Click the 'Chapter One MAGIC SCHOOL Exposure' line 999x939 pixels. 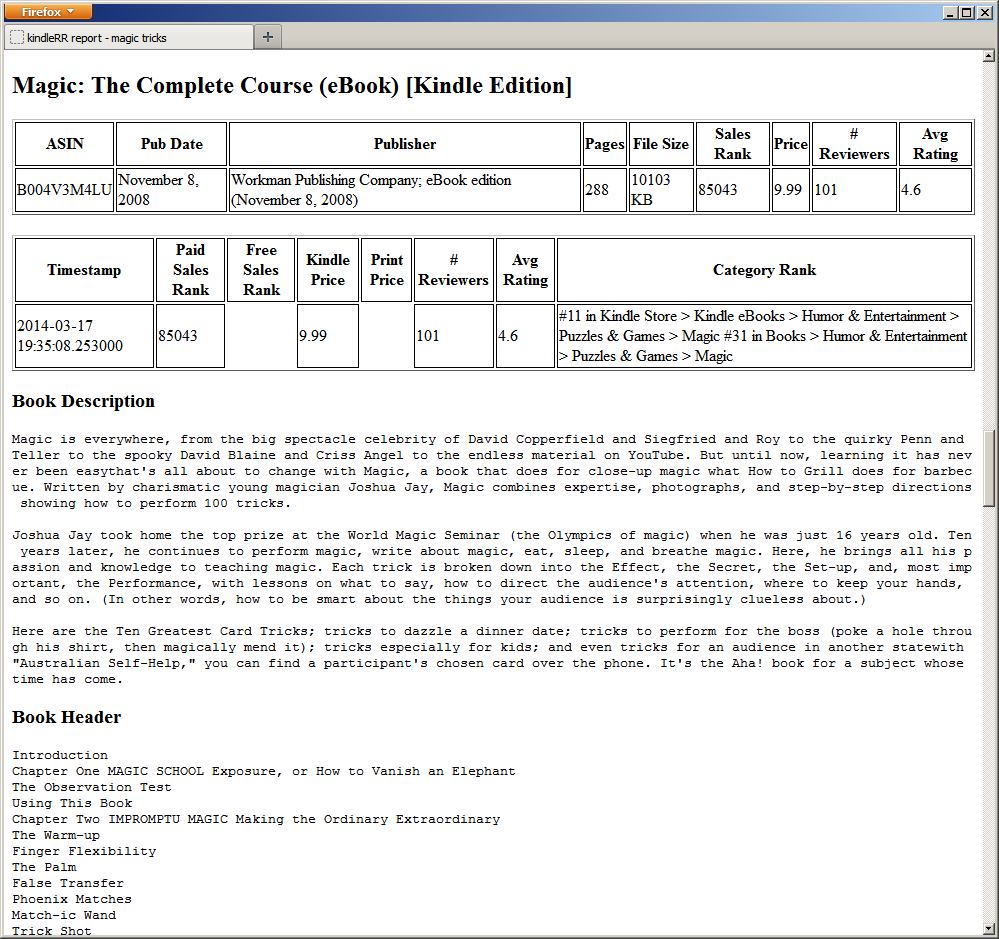(x=264, y=771)
